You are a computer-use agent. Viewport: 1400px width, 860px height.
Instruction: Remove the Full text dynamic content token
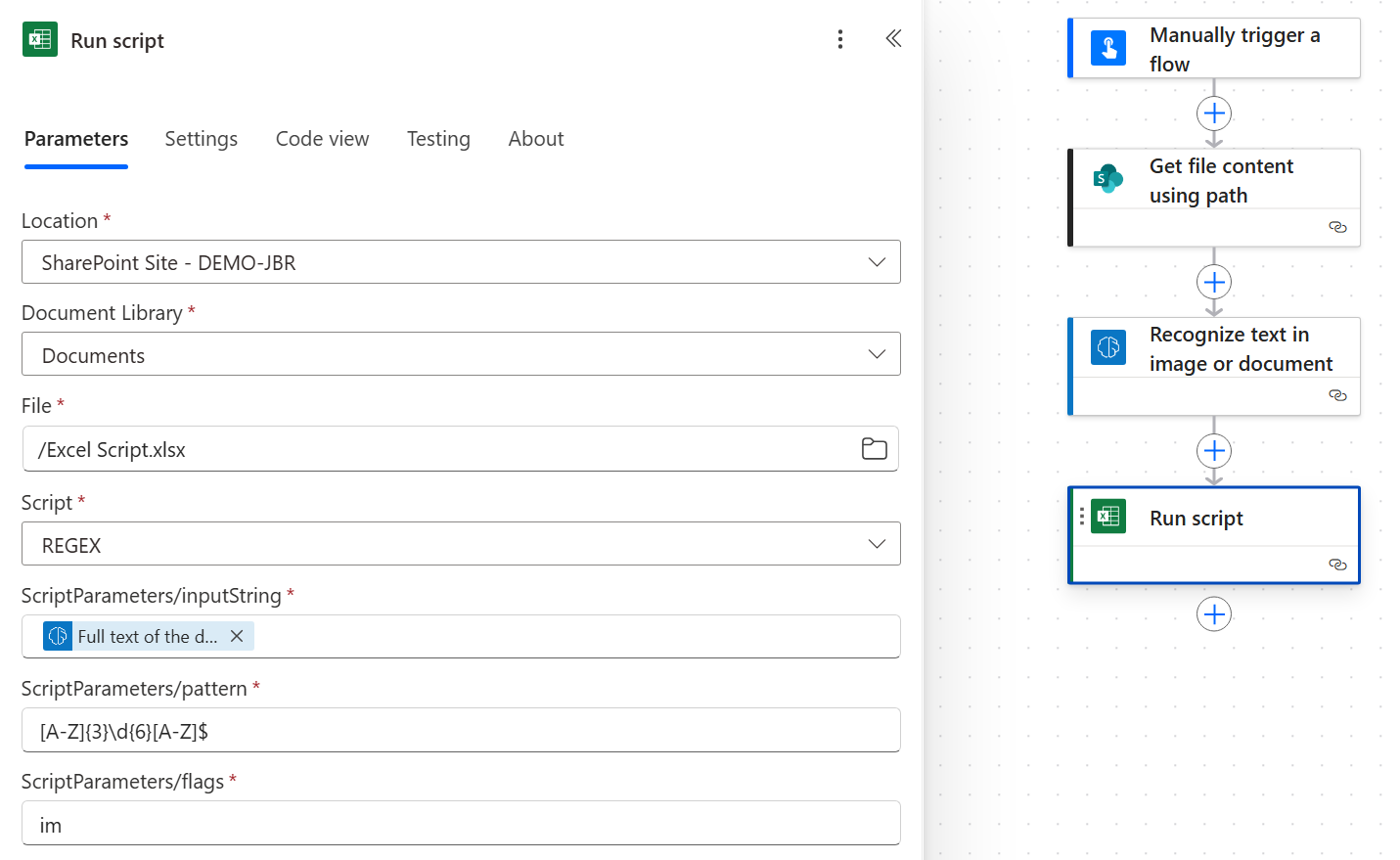[x=237, y=636]
